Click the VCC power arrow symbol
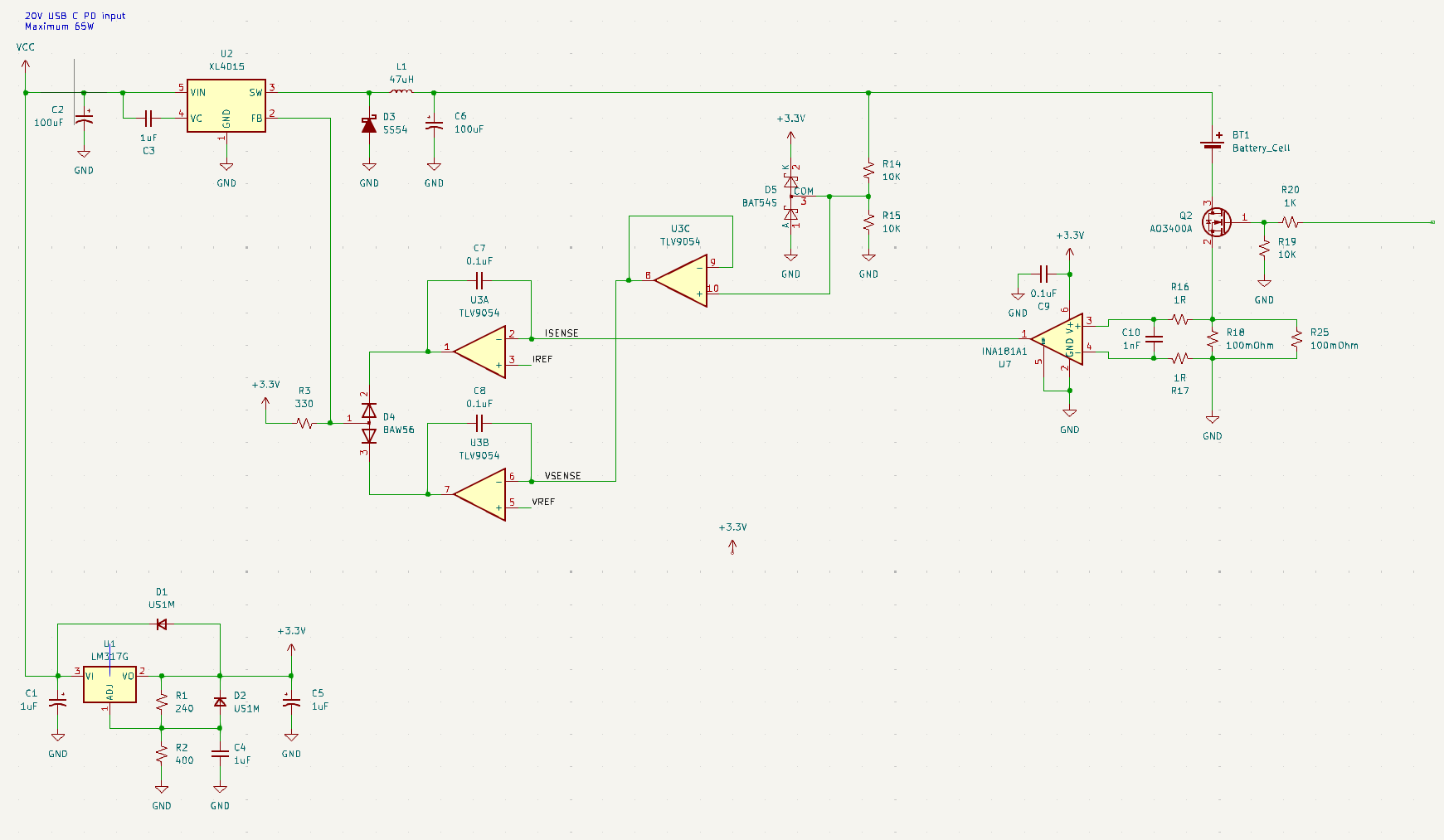The height and width of the screenshot is (840, 1444). tap(26, 65)
